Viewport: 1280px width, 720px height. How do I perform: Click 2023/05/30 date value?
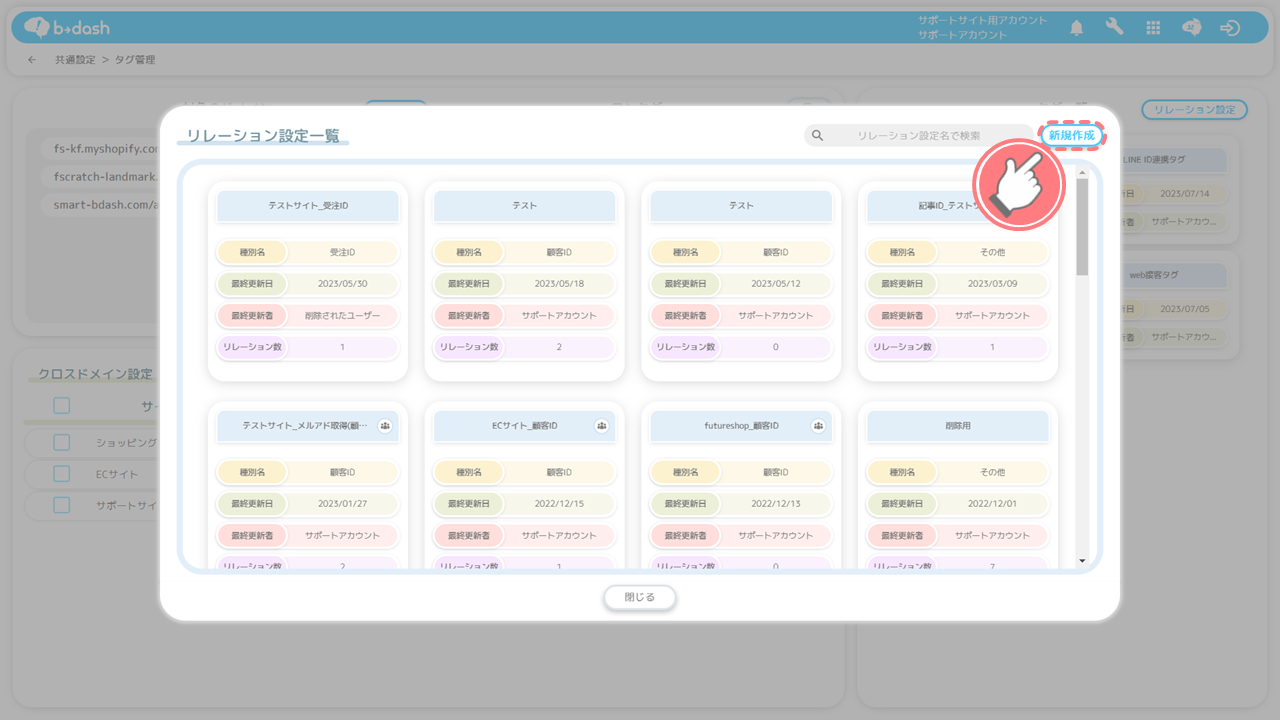[342, 284]
